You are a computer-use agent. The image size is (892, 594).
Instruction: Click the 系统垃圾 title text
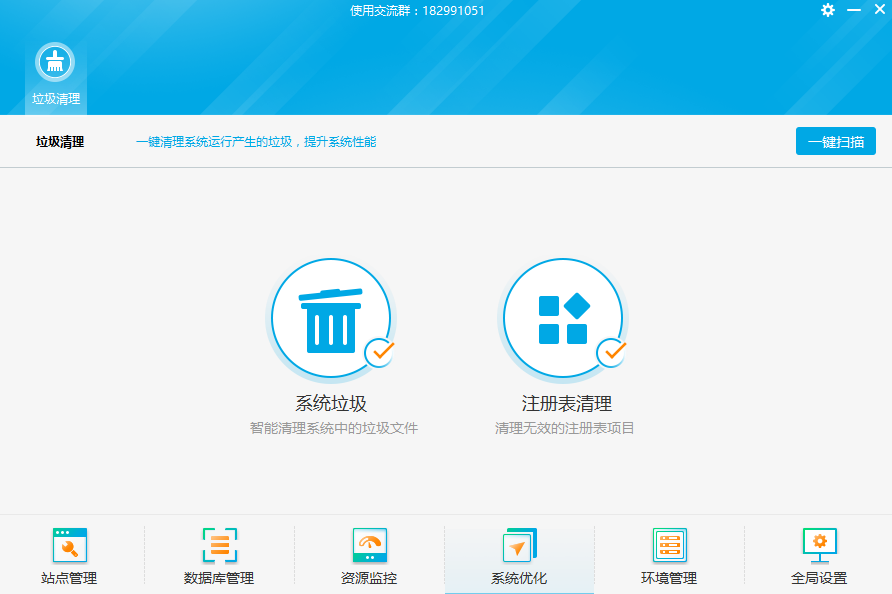tap(331, 403)
